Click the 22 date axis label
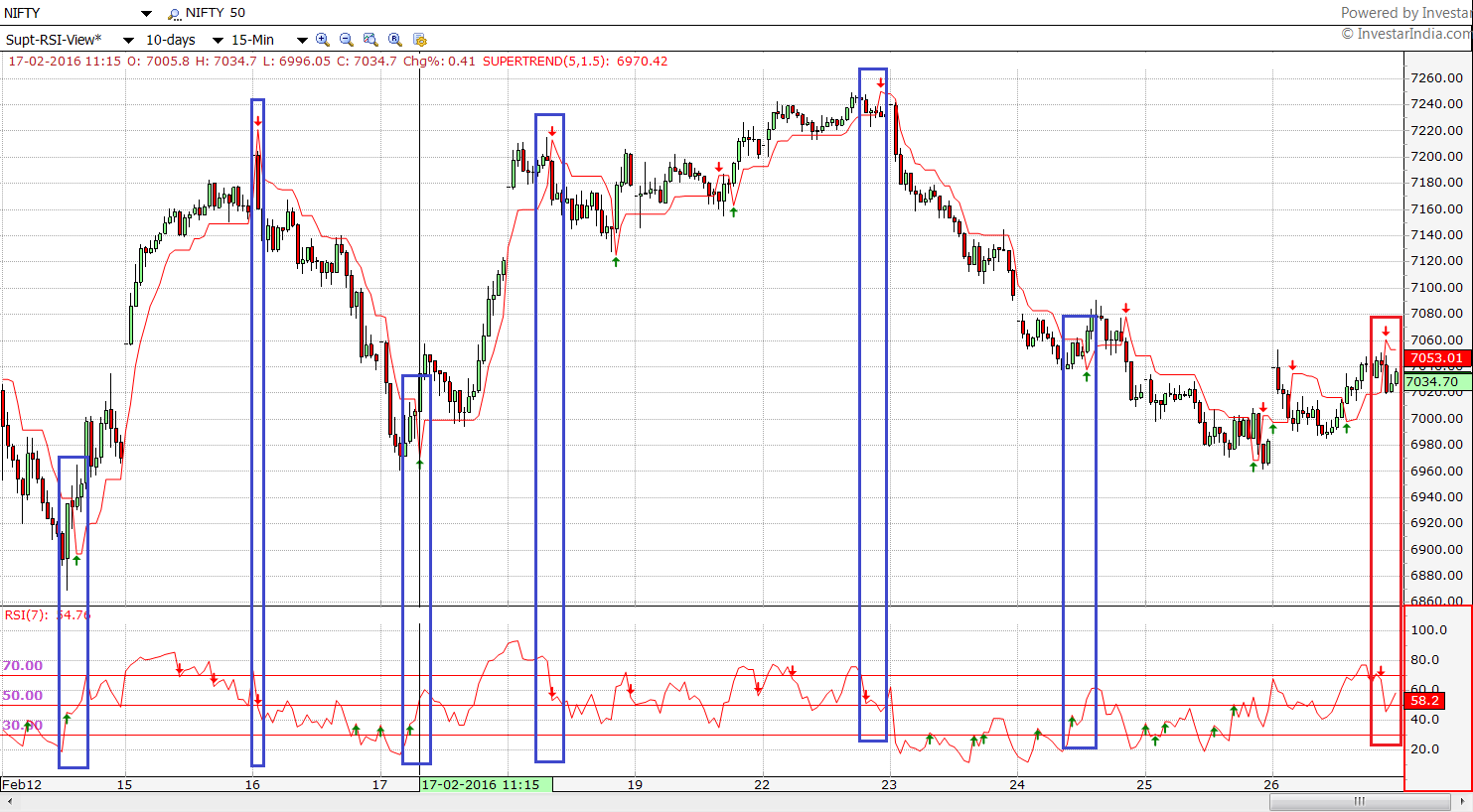 coord(761,784)
